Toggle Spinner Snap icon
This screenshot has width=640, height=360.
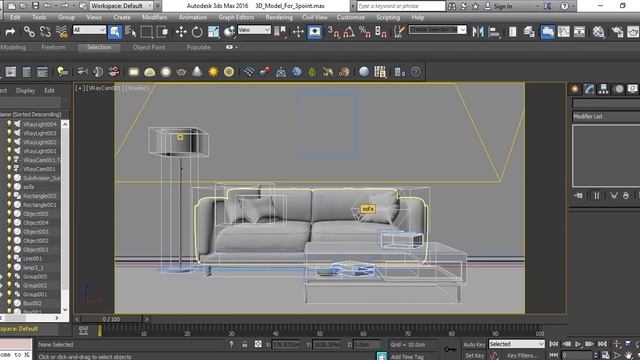click(x=380, y=31)
